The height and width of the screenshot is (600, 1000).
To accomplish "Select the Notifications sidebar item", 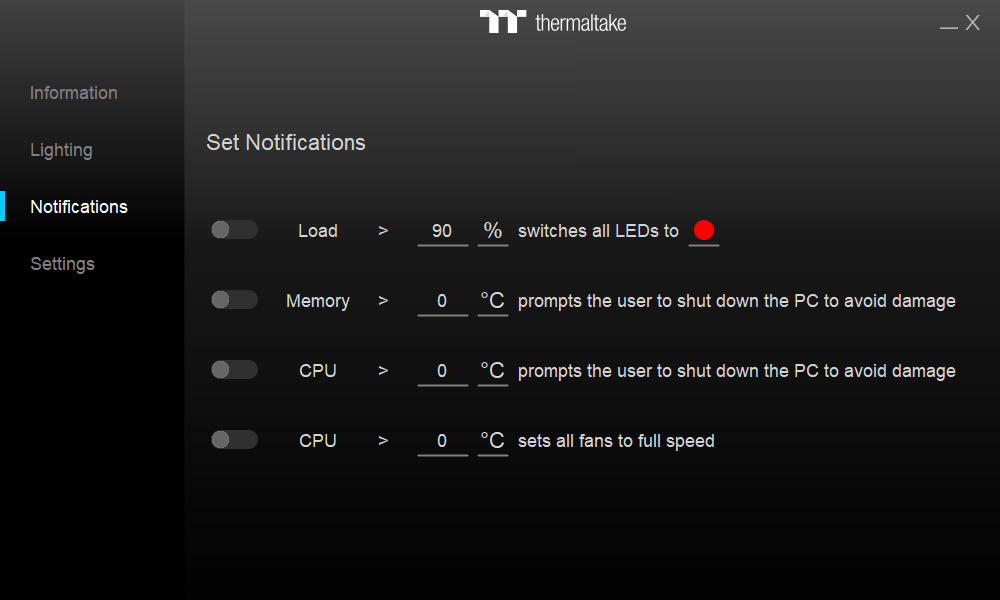I will [x=79, y=207].
